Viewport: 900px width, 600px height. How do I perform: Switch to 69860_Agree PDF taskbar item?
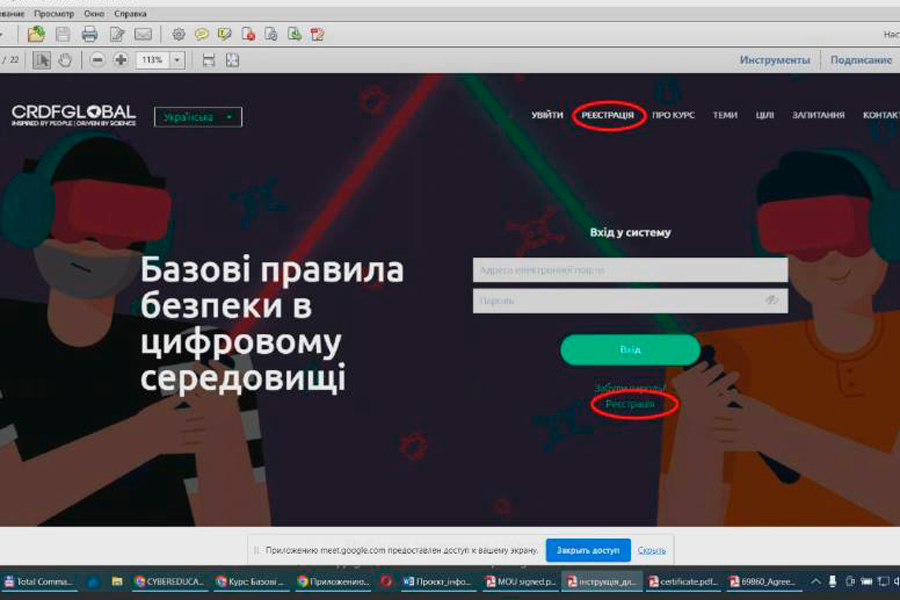(765, 582)
